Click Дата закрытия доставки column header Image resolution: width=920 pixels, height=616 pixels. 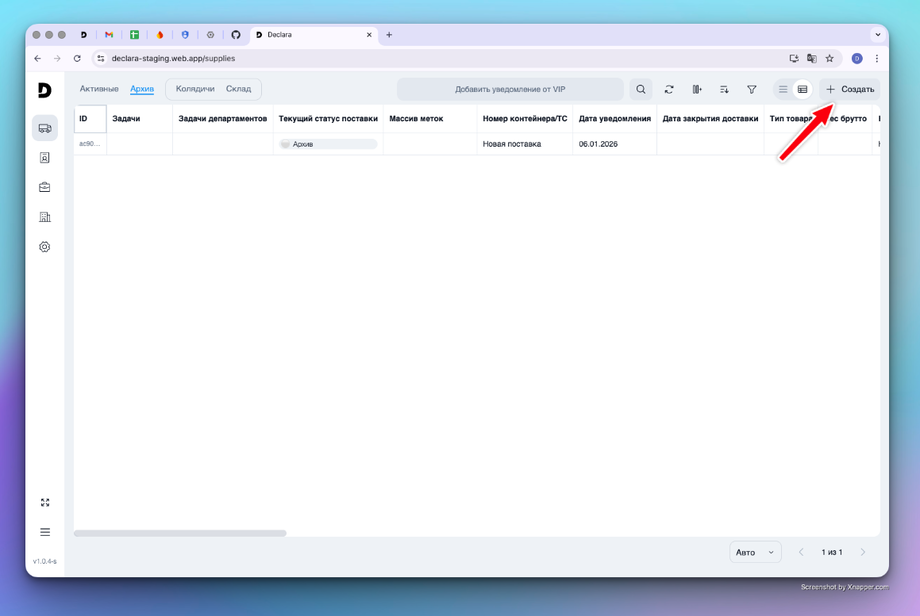[710, 119]
